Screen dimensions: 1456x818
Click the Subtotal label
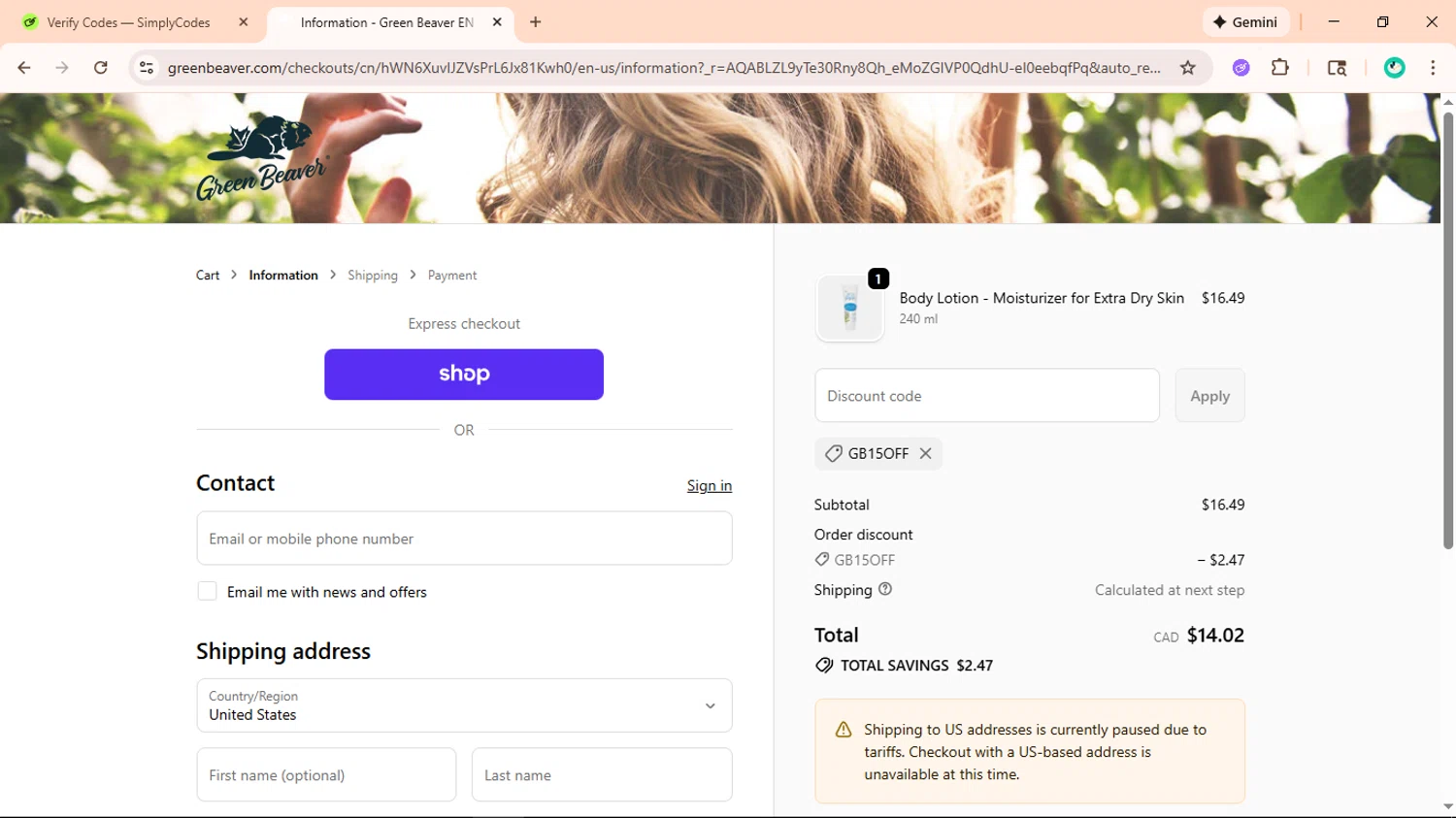point(842,505)
